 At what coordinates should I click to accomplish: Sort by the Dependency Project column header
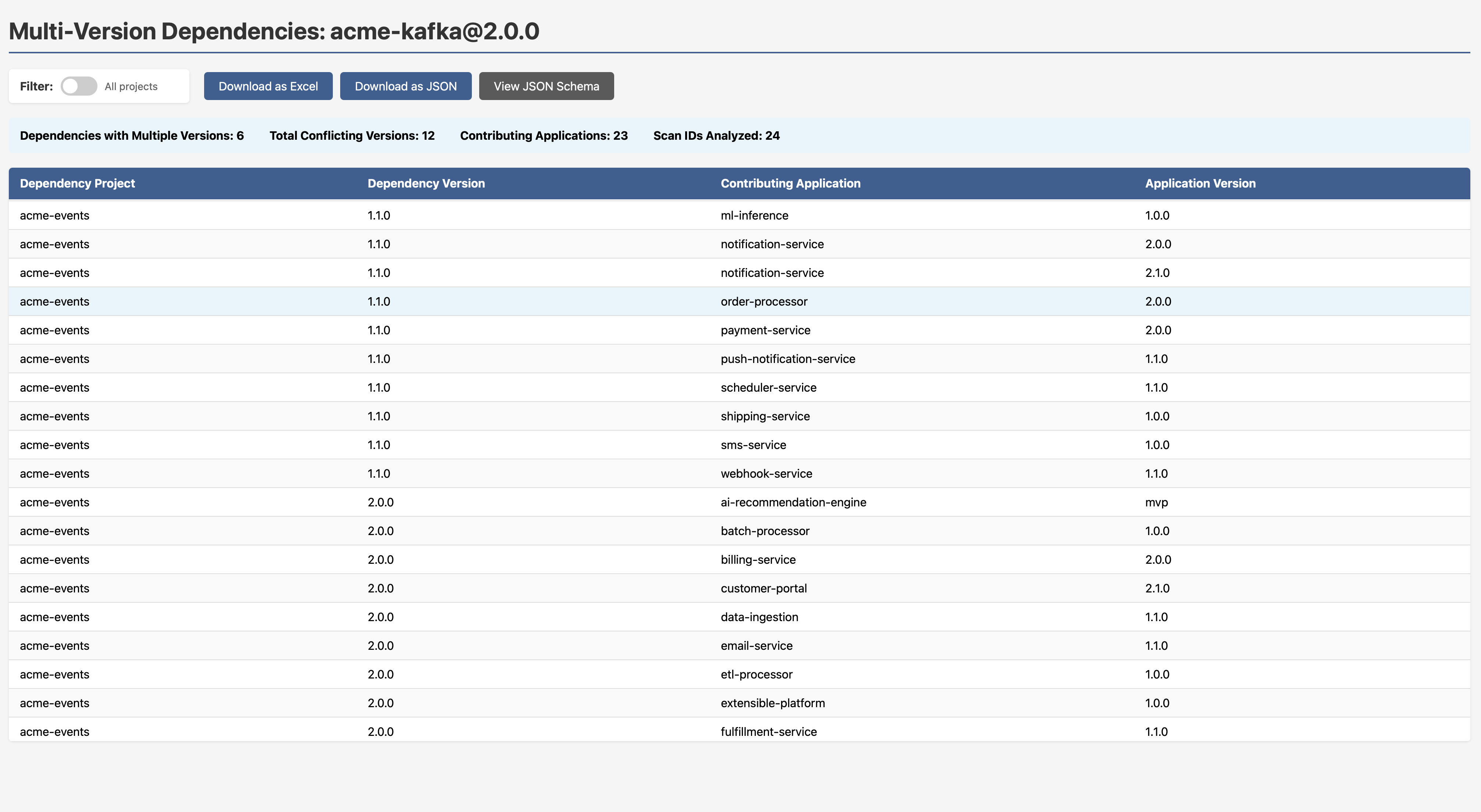[77, 183]
